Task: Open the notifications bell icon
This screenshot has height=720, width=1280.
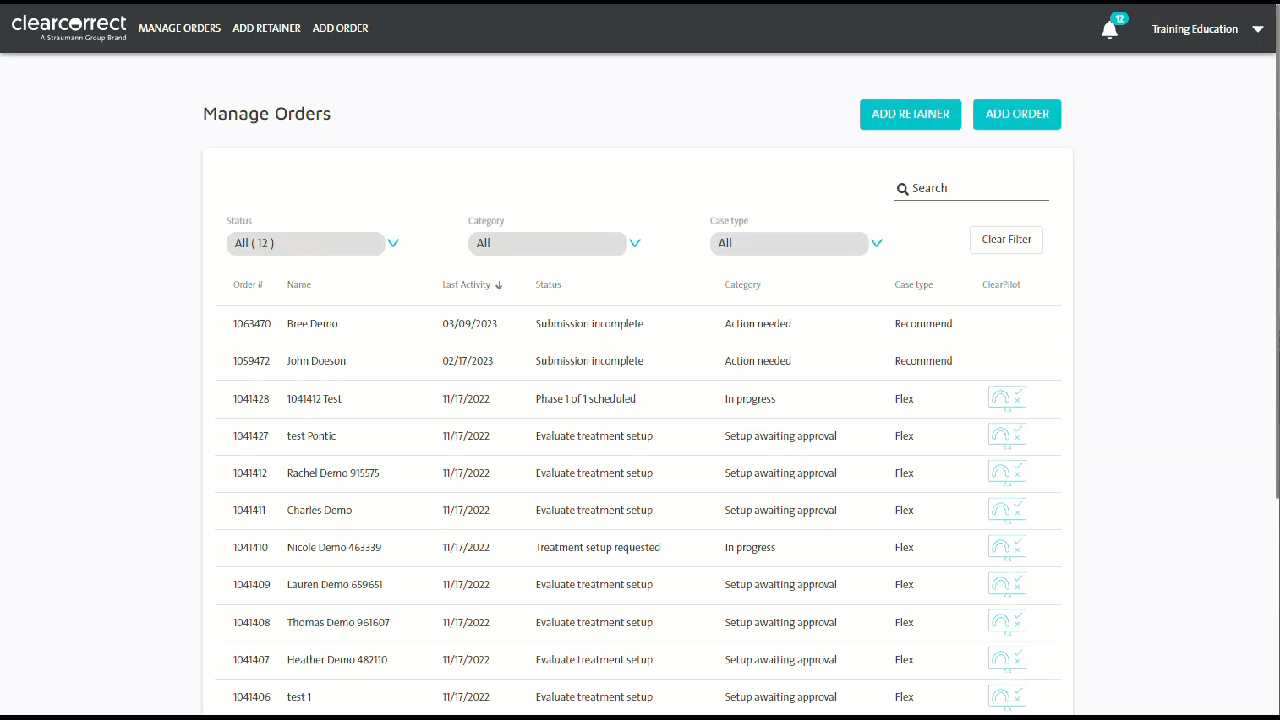Action: (1110, 29)
